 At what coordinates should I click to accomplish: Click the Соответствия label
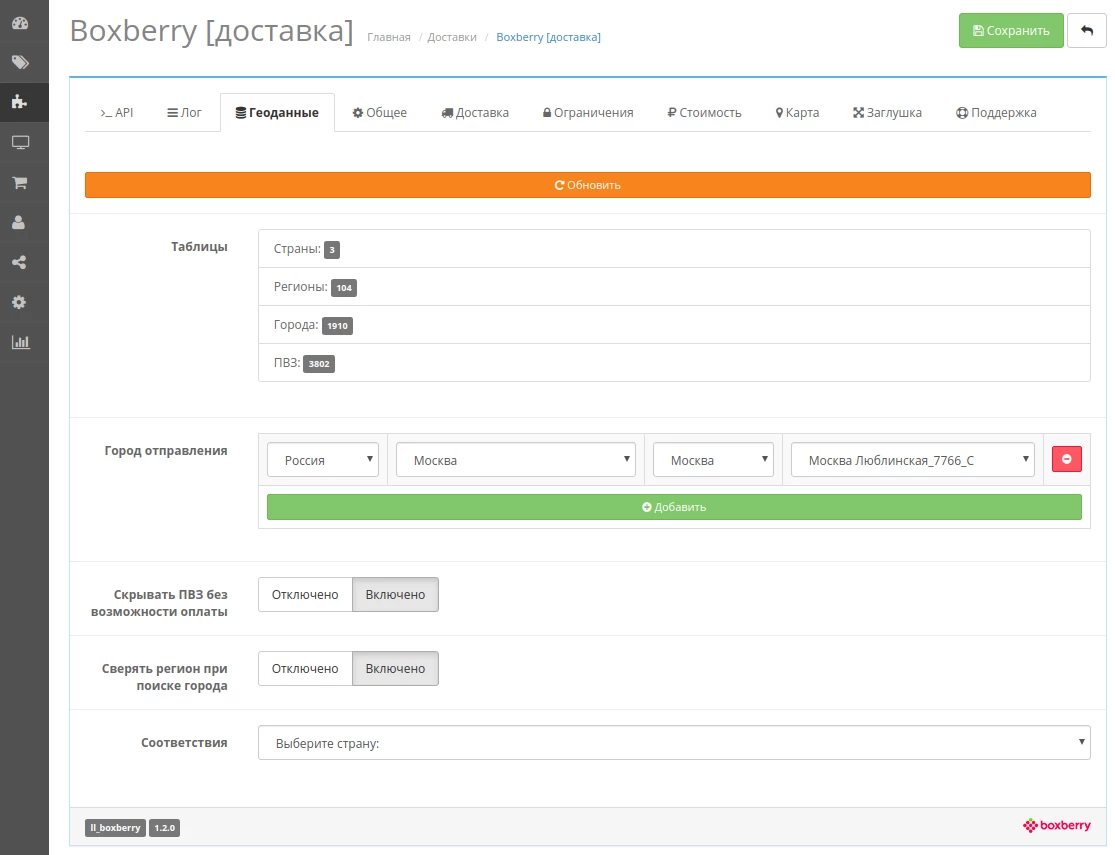coord(184,743)
